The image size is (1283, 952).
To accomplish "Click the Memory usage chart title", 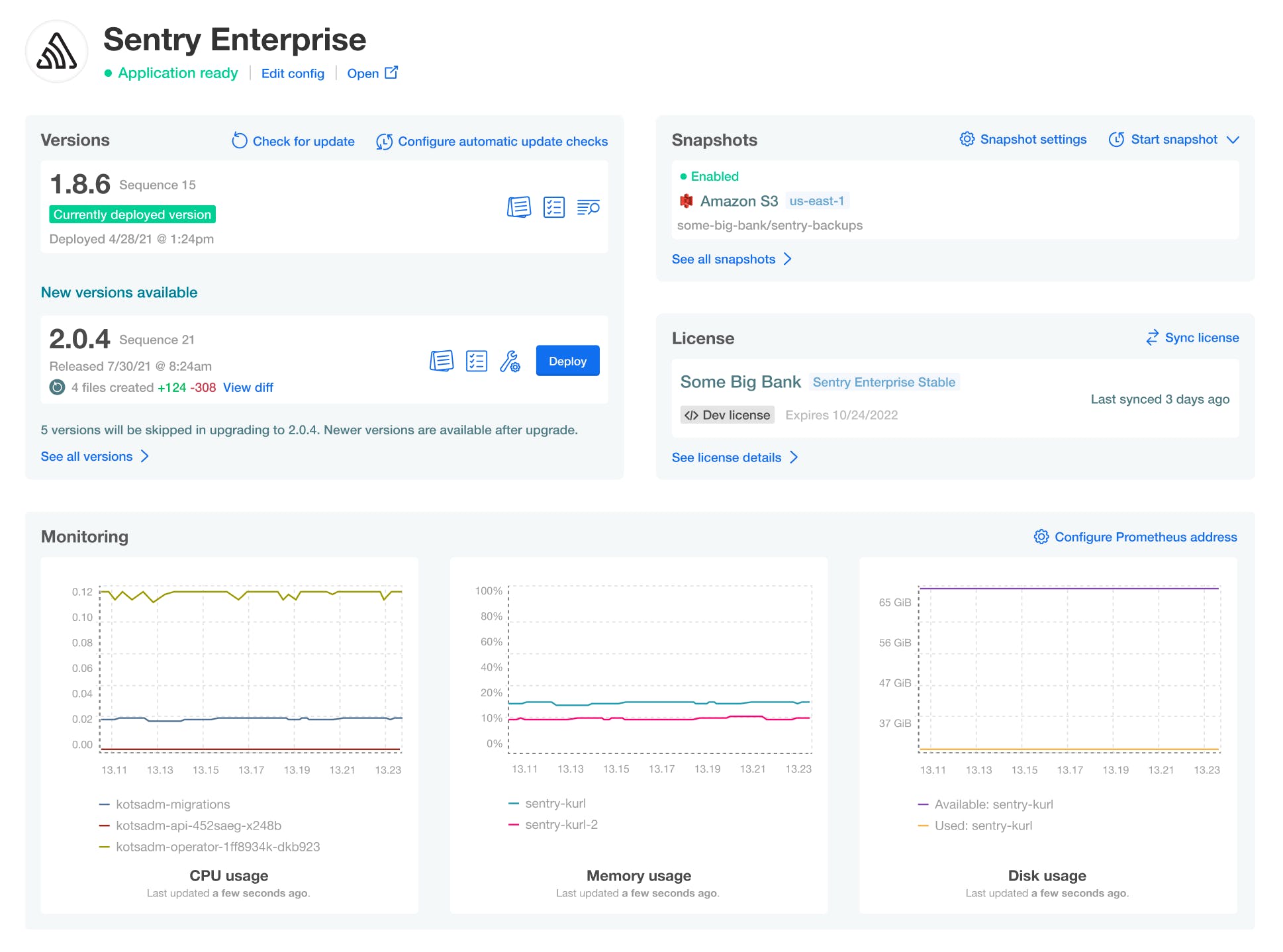I will (639, 876).
